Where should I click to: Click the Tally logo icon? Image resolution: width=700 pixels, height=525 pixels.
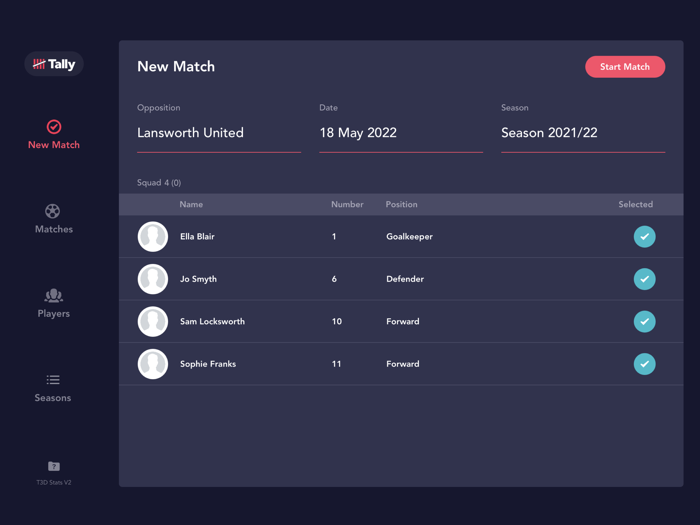54,64
